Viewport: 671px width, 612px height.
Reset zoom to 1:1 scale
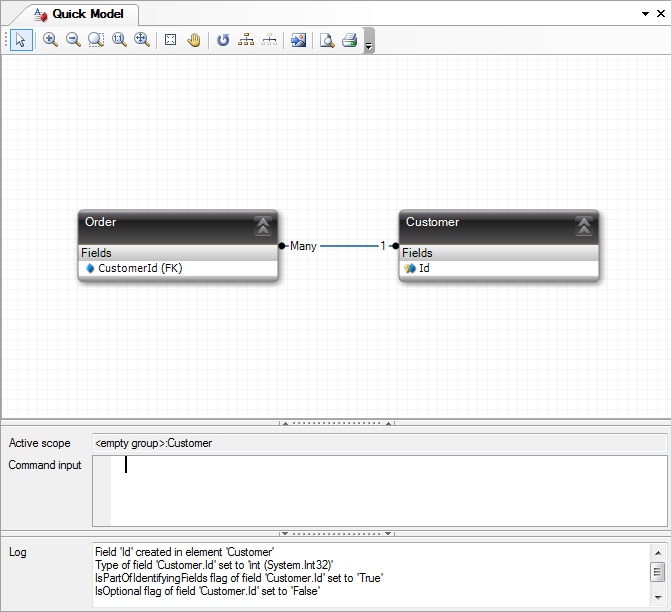(x=119, y=40)
